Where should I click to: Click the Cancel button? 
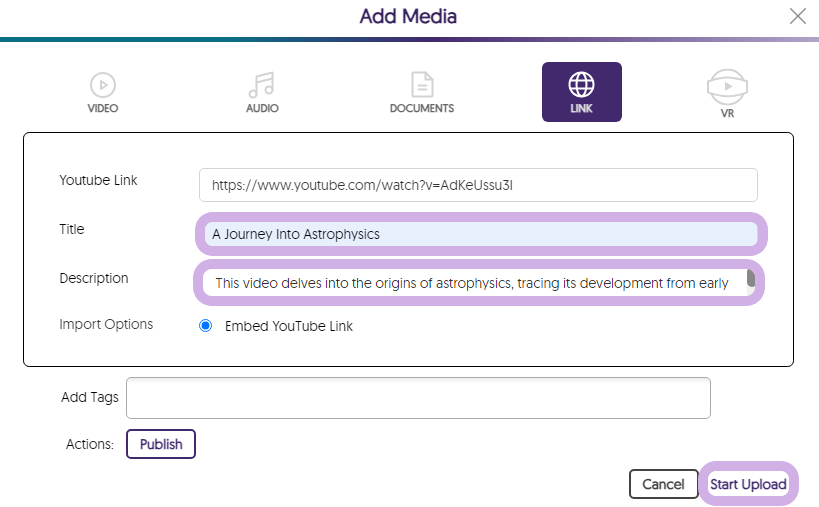[663, 484]
